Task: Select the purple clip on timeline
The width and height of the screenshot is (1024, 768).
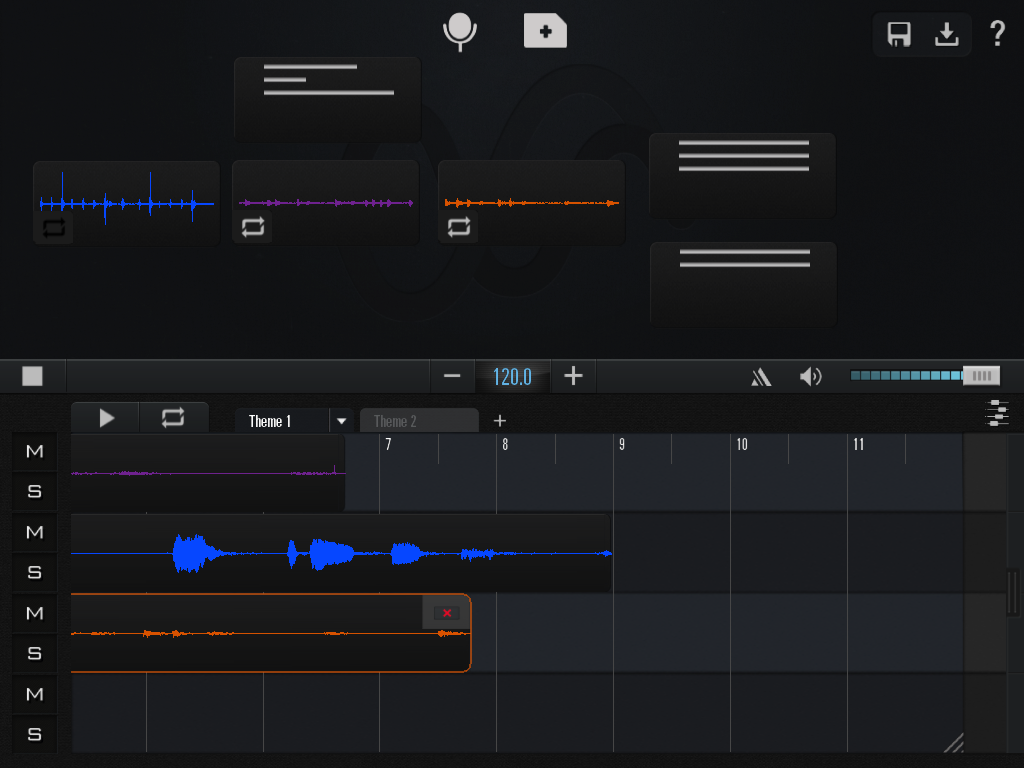Action: pos(208,473)
